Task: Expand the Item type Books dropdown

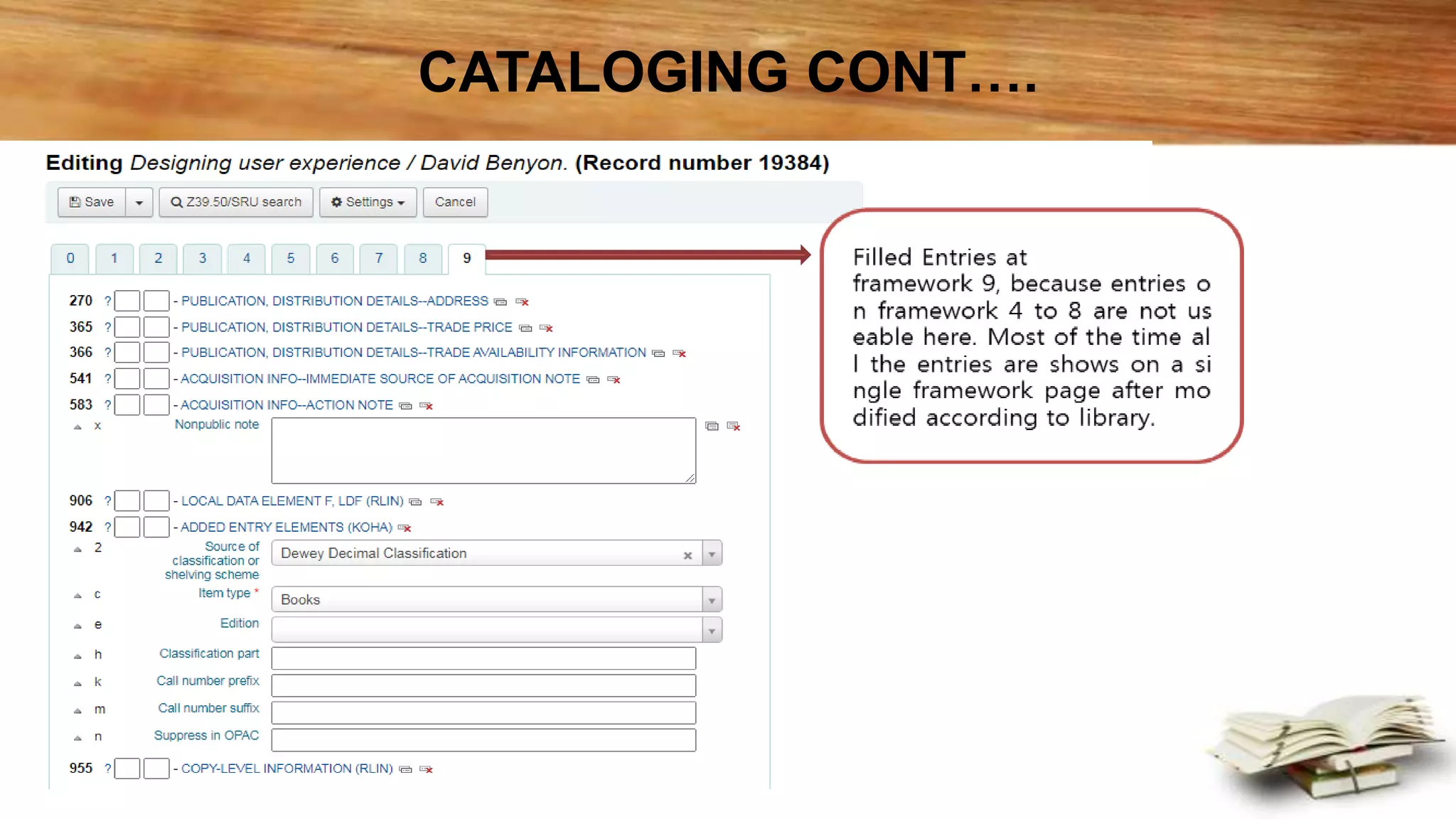Action: point(712,601)
